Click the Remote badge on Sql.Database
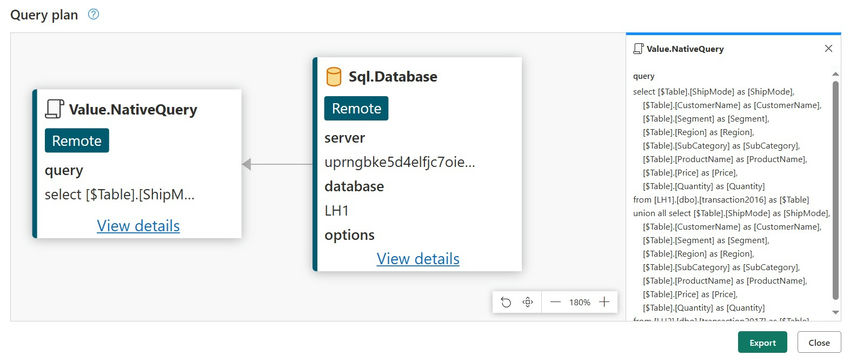This screenshot has width=850, height=362. [x=357, y=108]
